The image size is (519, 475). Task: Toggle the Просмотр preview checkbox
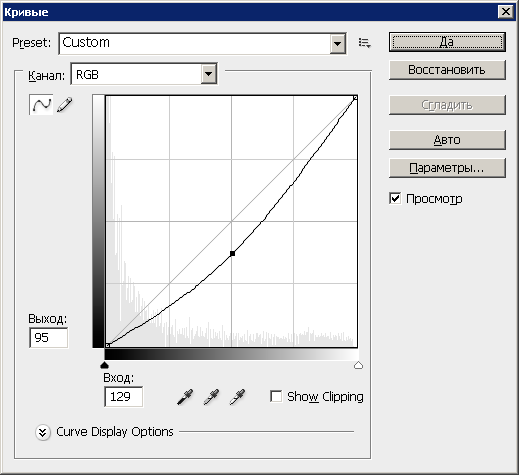point(395,198)
